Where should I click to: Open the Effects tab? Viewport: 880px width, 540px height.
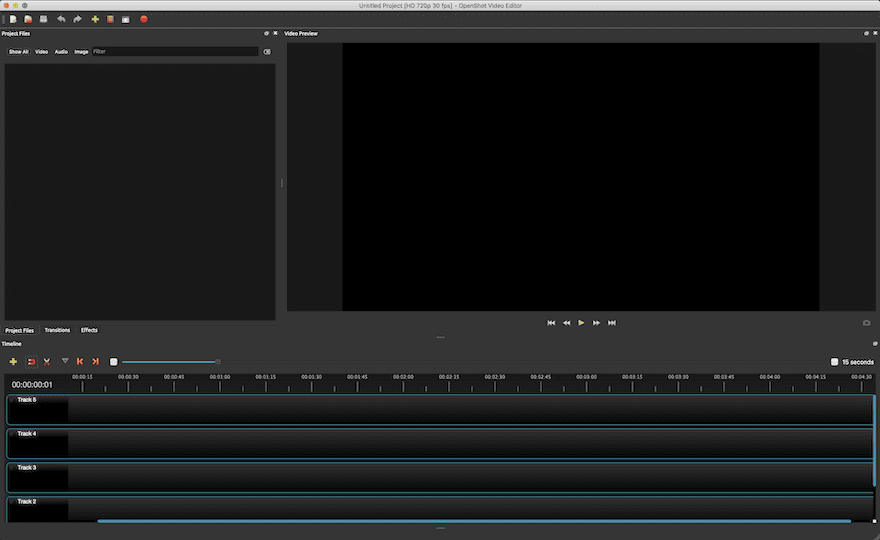point(89,330)
